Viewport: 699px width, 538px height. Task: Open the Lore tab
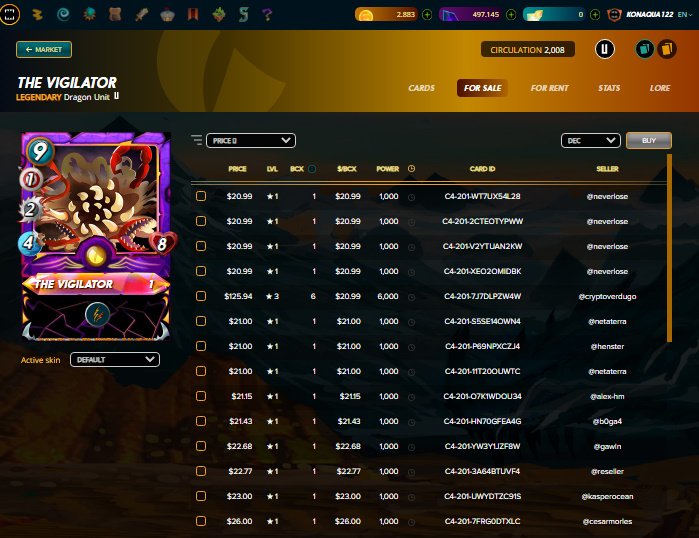coord(660,88)
